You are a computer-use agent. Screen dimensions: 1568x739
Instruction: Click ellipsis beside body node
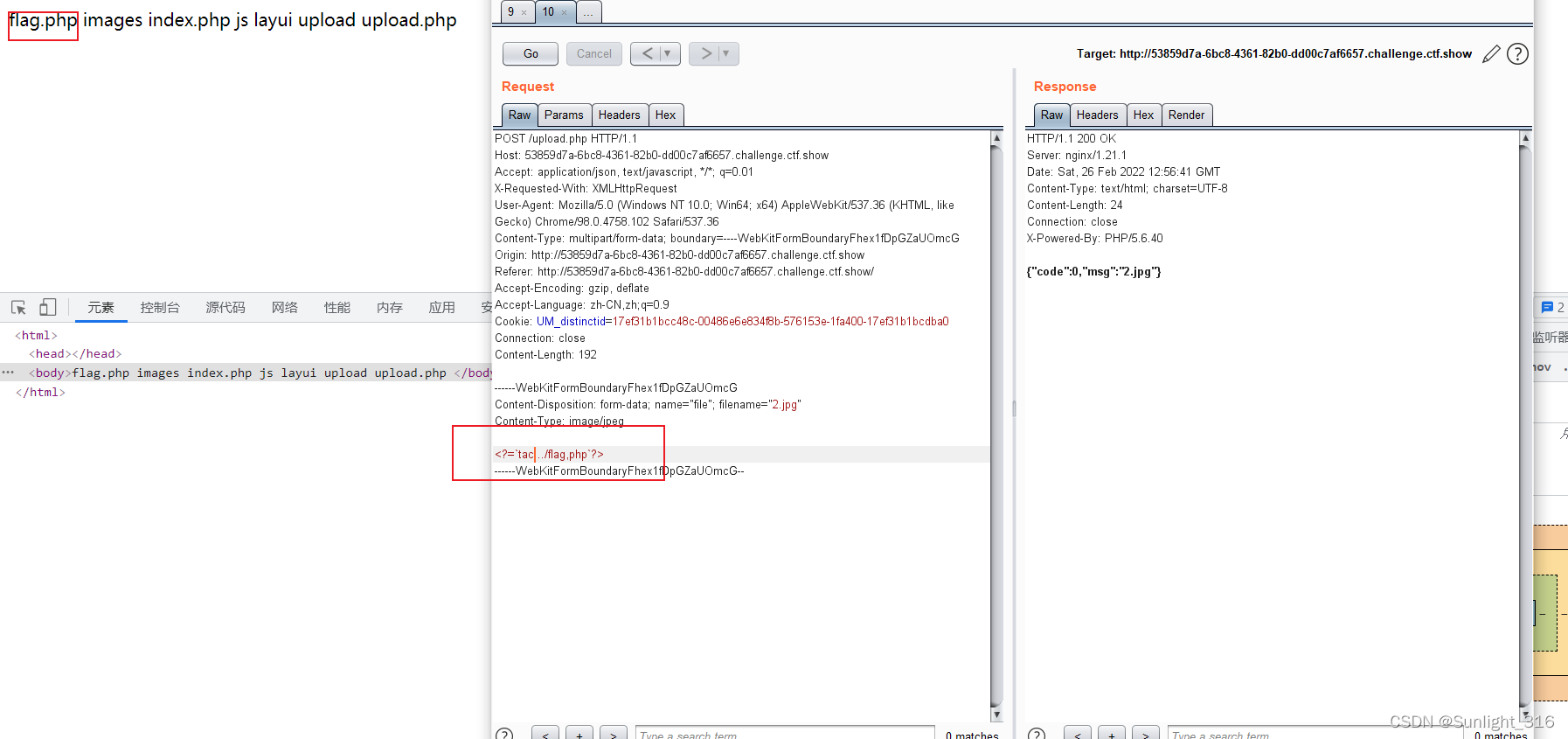click(x=8, y=372)
